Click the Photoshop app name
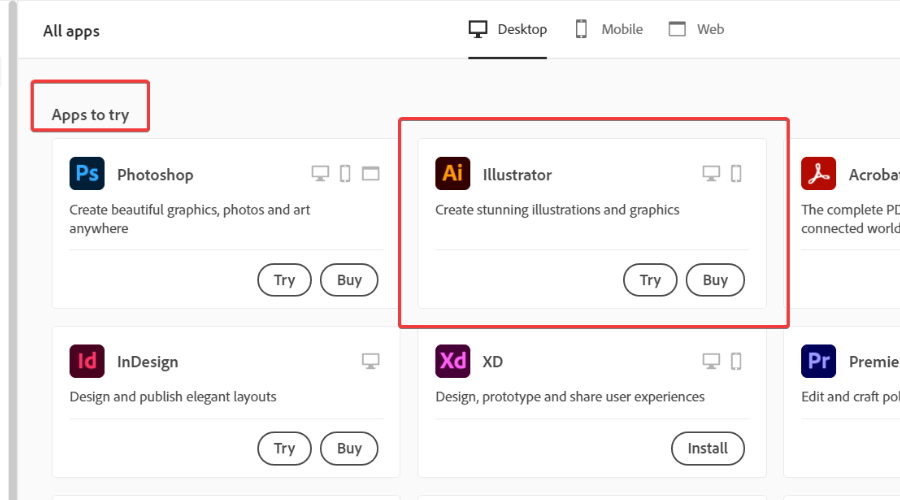The image size is (900, 500). pos(155,175)
